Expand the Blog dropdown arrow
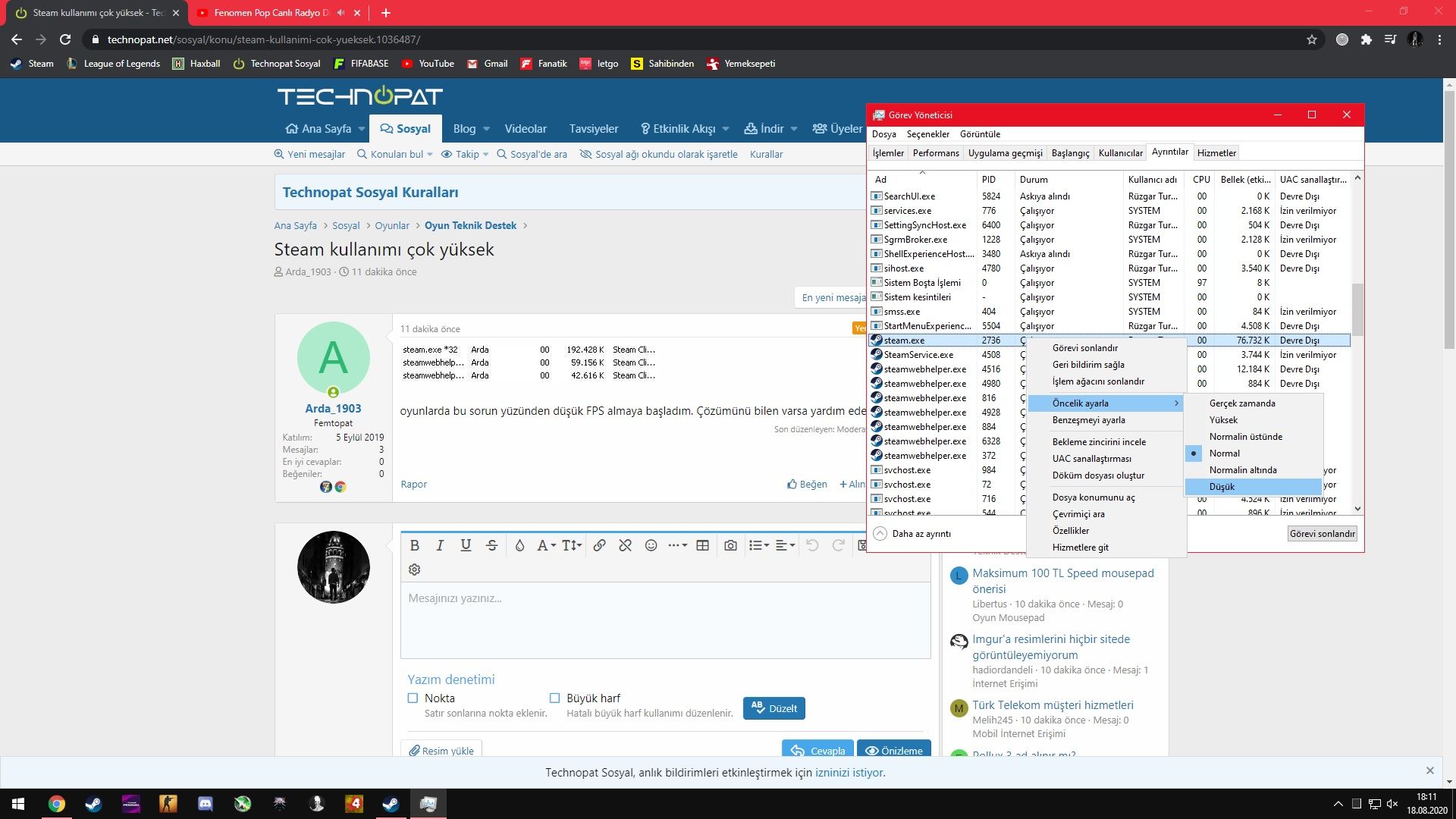The width and height of the screenshot is (1456, 819). [x=486, y=129]
